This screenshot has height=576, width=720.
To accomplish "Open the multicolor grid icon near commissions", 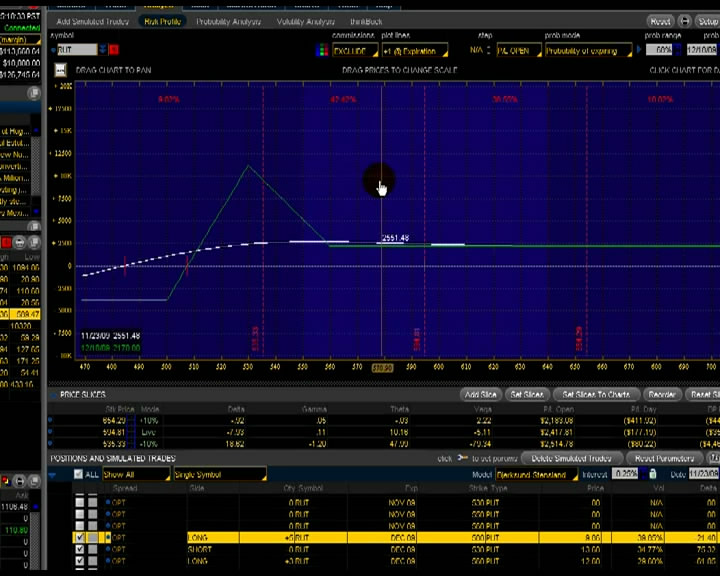I will pos(322,50).
